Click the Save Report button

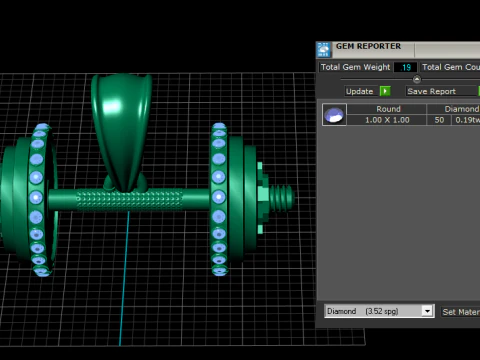click(x=441, y=91)
